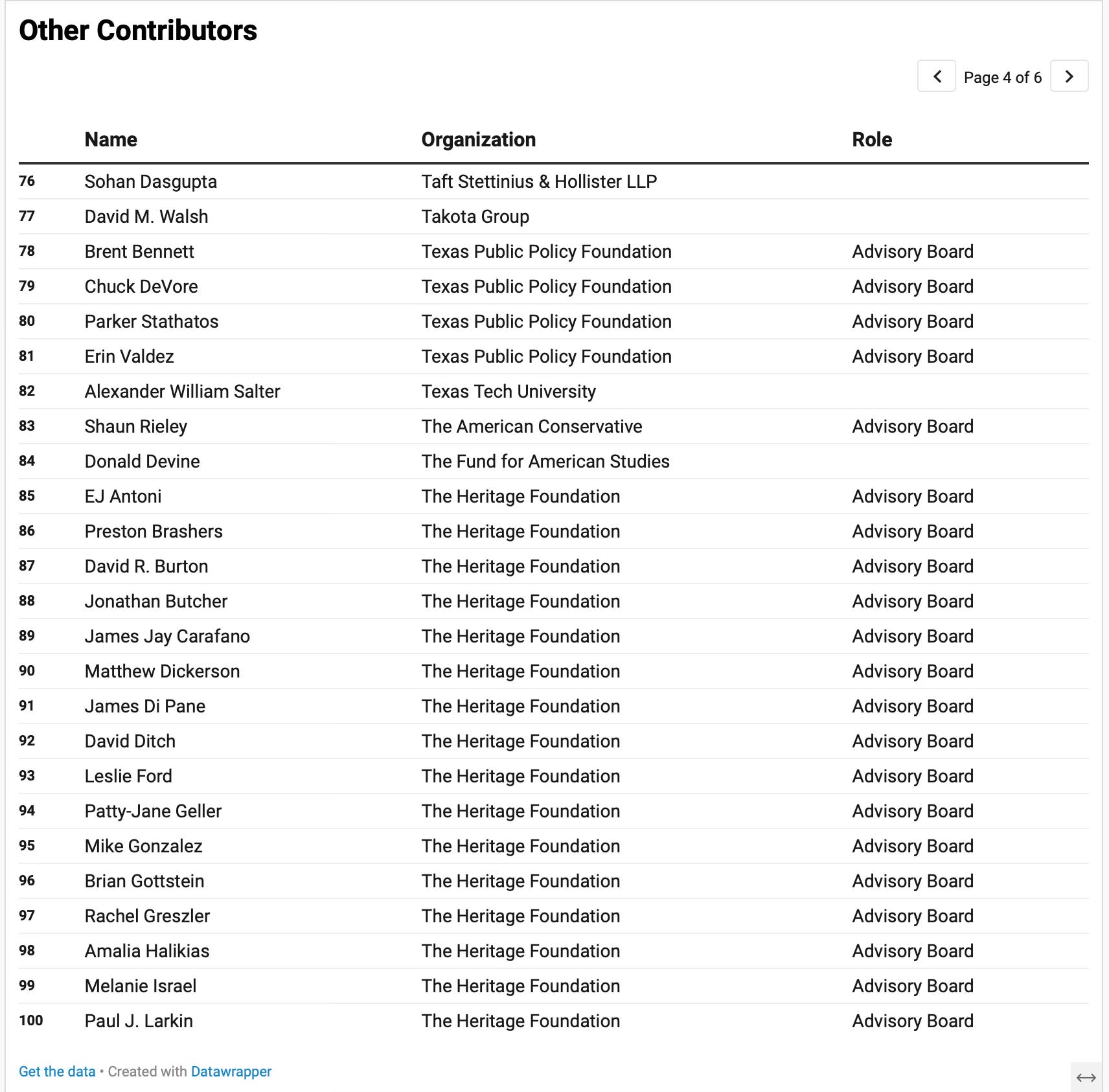Viewport: 1109px width, 1092px height.
Task: Select the name 'James Jay Carafano'
Action: (167, 636)
